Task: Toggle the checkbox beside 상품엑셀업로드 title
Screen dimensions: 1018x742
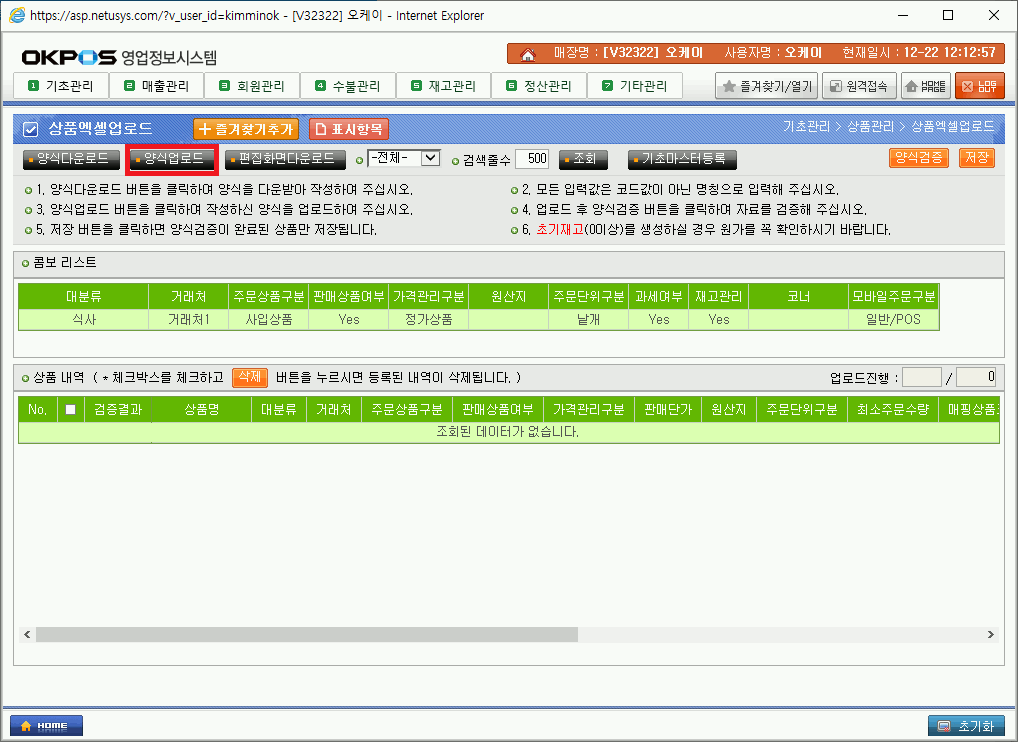Action: [31, 129]
